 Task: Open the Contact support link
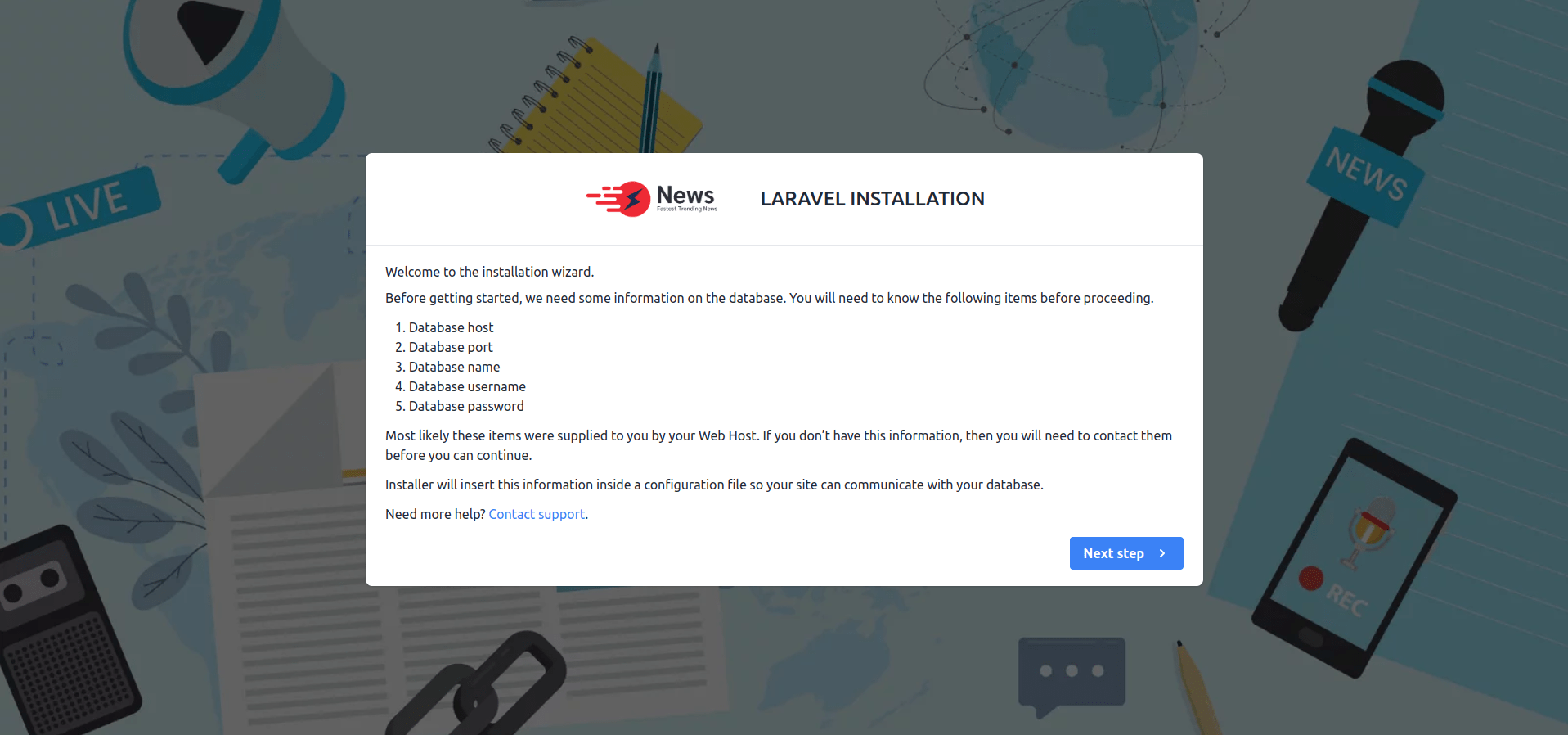[x=537, y=514]
